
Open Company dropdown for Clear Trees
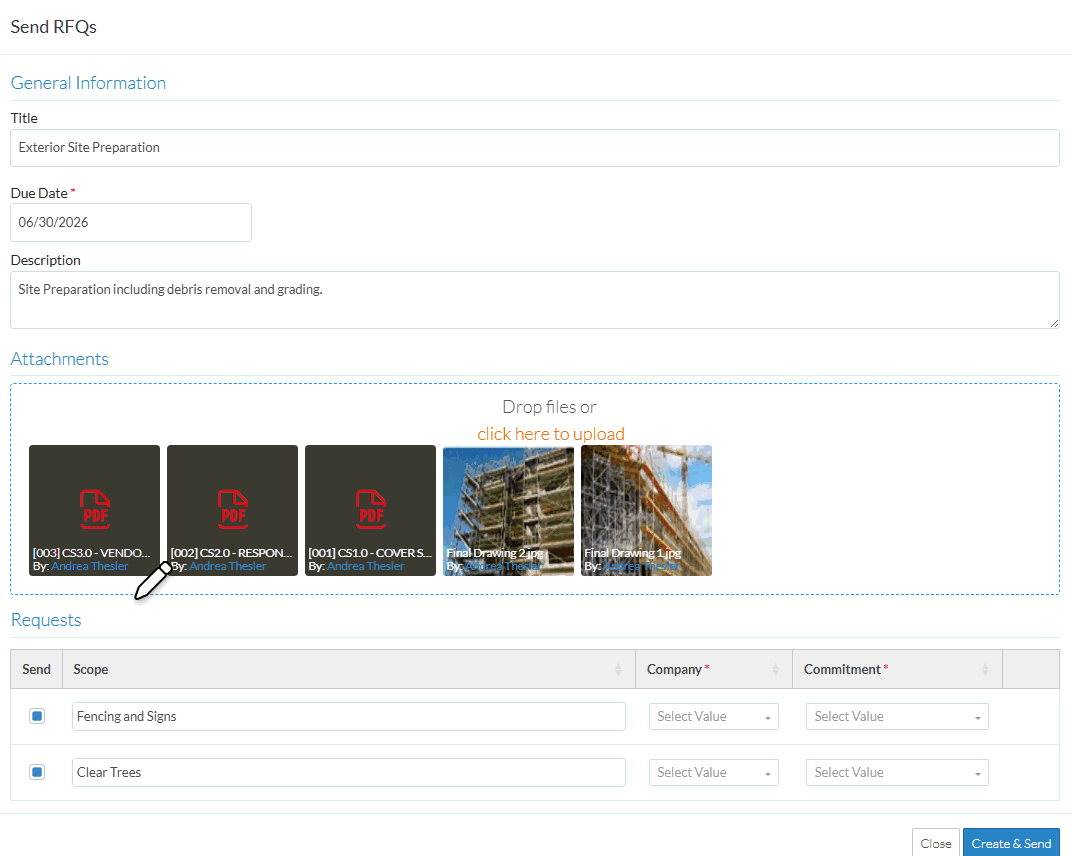pyautogui.click(x=714, y=773)
